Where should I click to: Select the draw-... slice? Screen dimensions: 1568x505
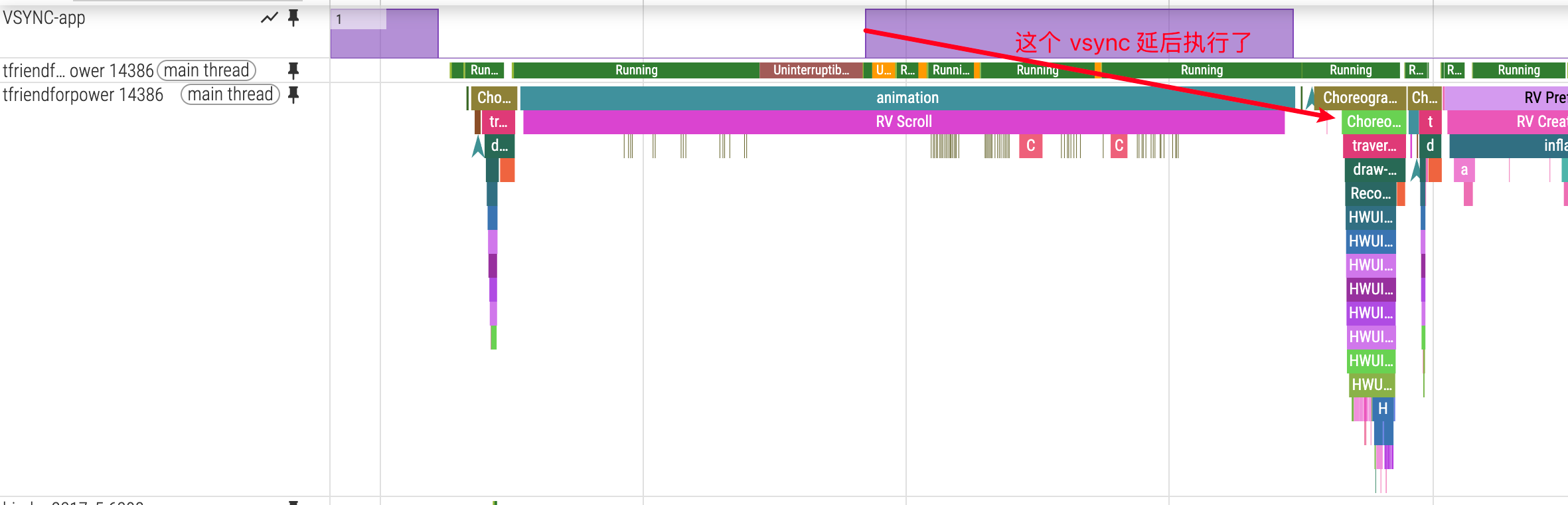point(1375,169)
